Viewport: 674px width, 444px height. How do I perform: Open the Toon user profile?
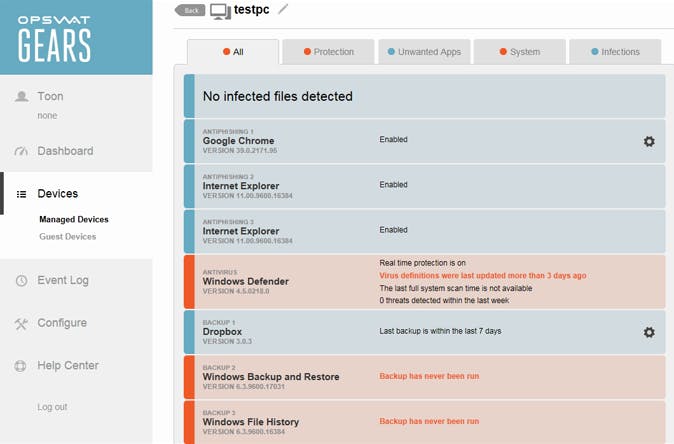click(x=50, y=96)
